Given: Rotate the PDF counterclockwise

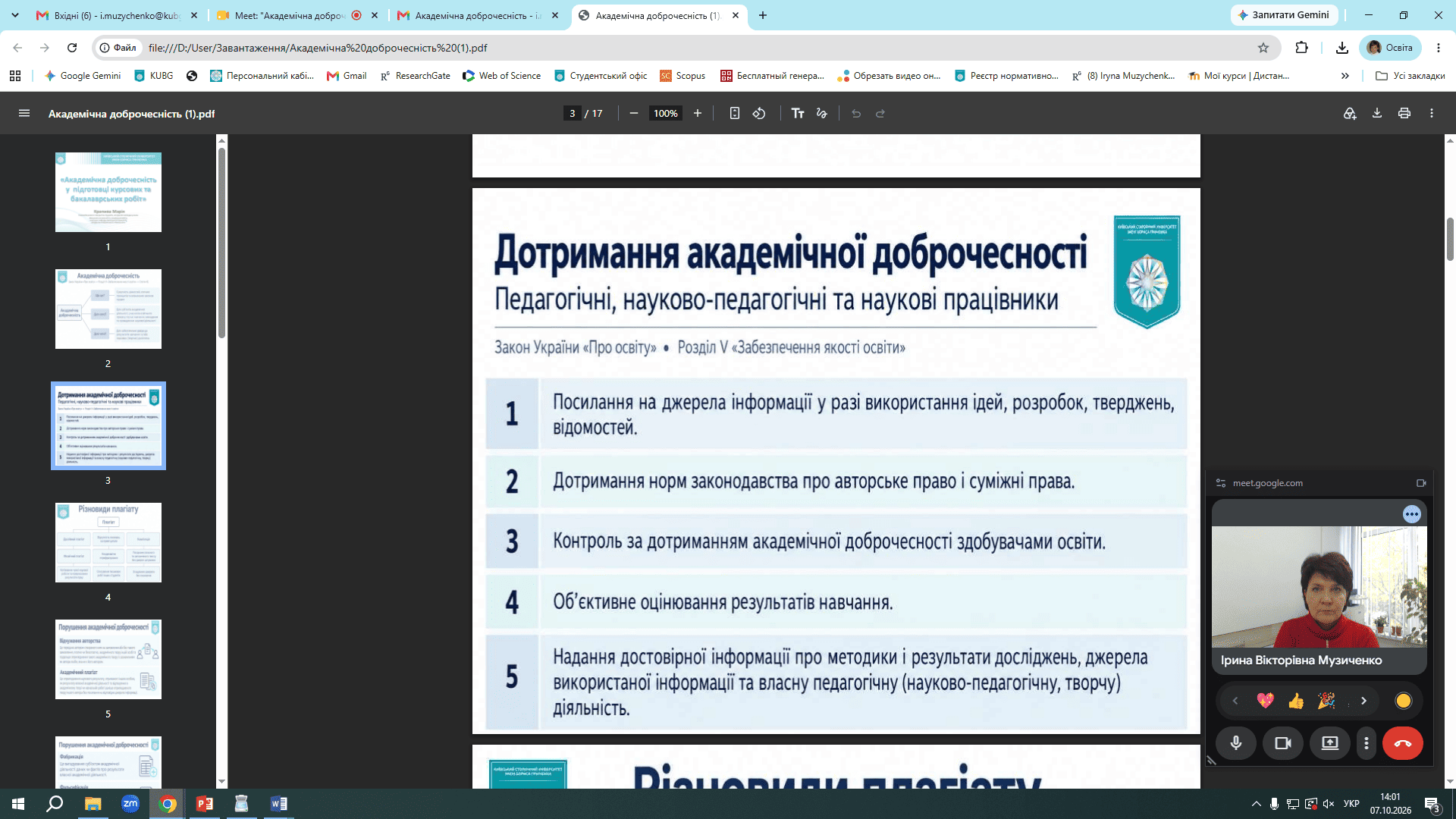Looking at the screenshot, I should point(759,113).
